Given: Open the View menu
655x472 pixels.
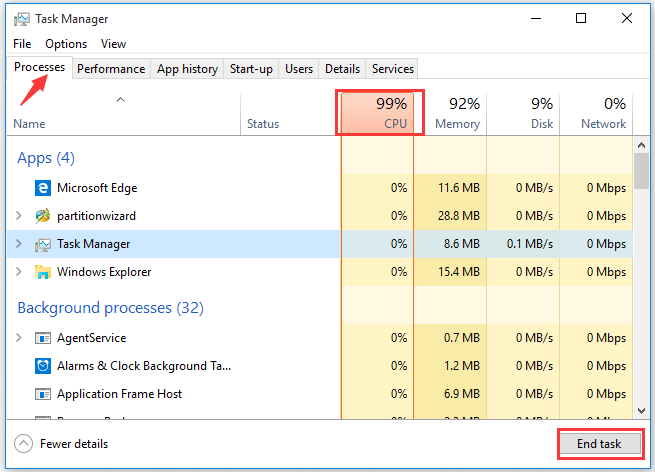Looking at the screenshot, I should click(x=113, y=44).
